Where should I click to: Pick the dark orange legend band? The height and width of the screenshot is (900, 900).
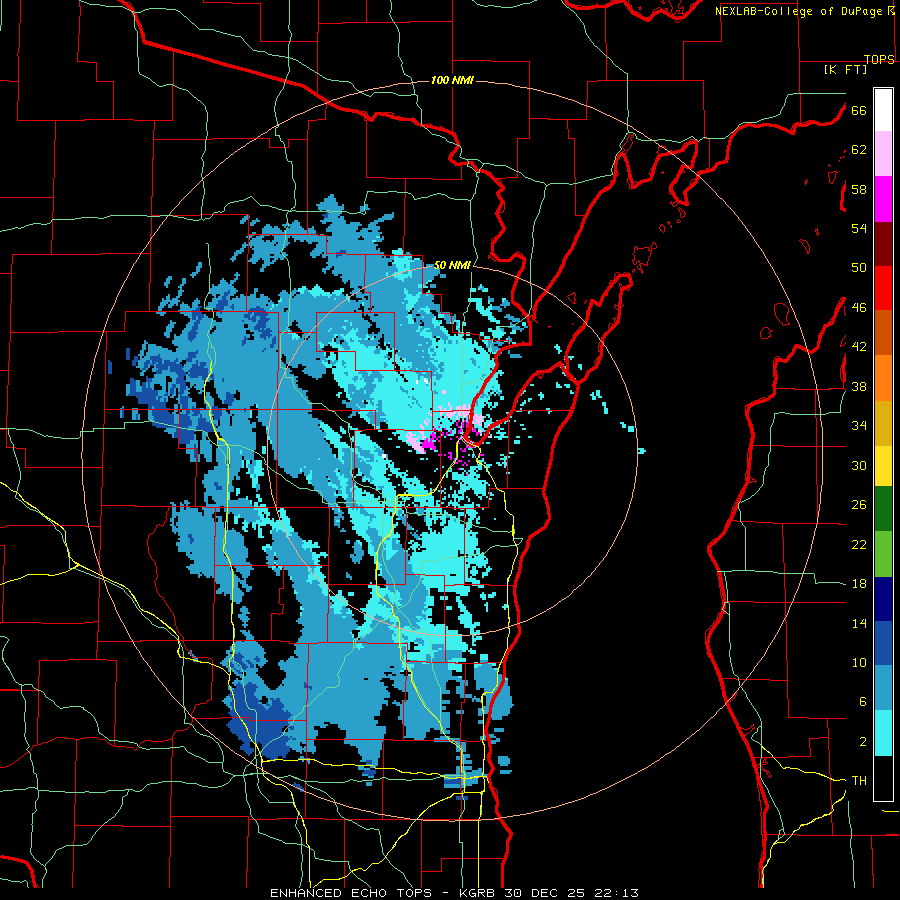[883, 333]
